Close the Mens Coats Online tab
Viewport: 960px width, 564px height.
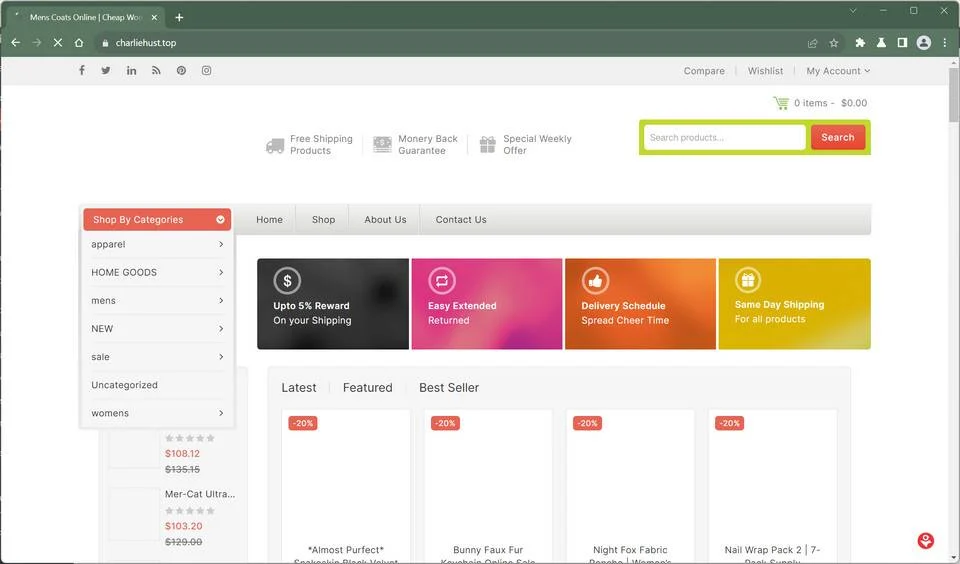[x=154, y=17]
